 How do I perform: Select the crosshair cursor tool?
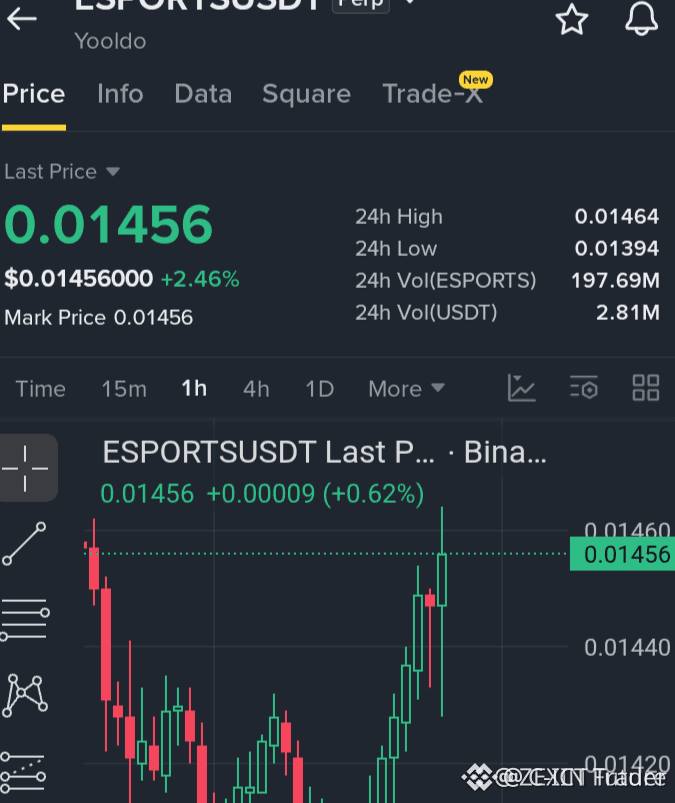pos(26,468)
